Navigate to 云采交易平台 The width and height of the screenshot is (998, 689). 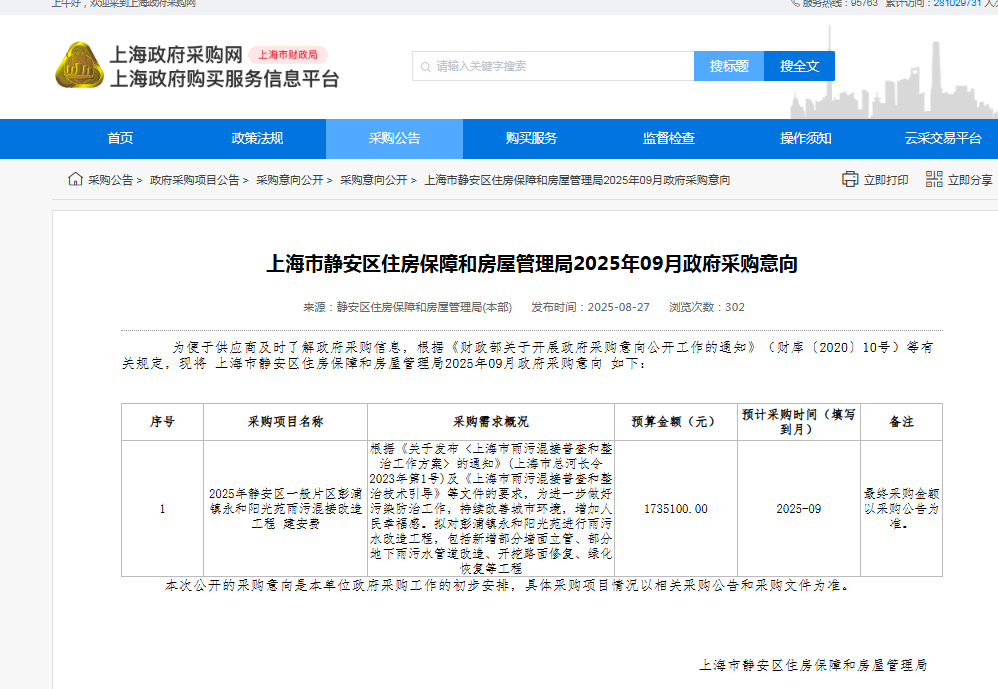pos(942,139)
